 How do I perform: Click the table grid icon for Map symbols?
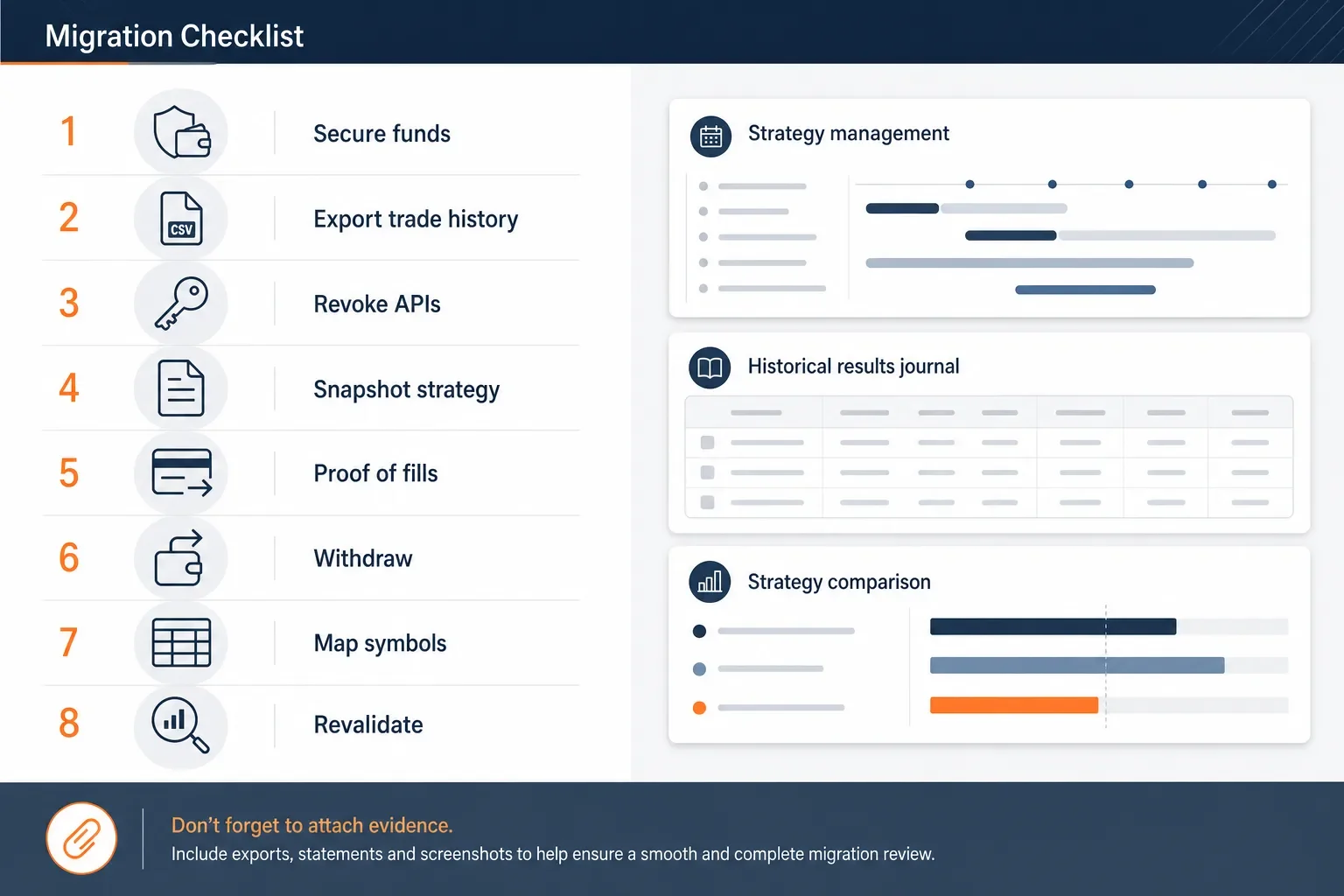[181, 642]
